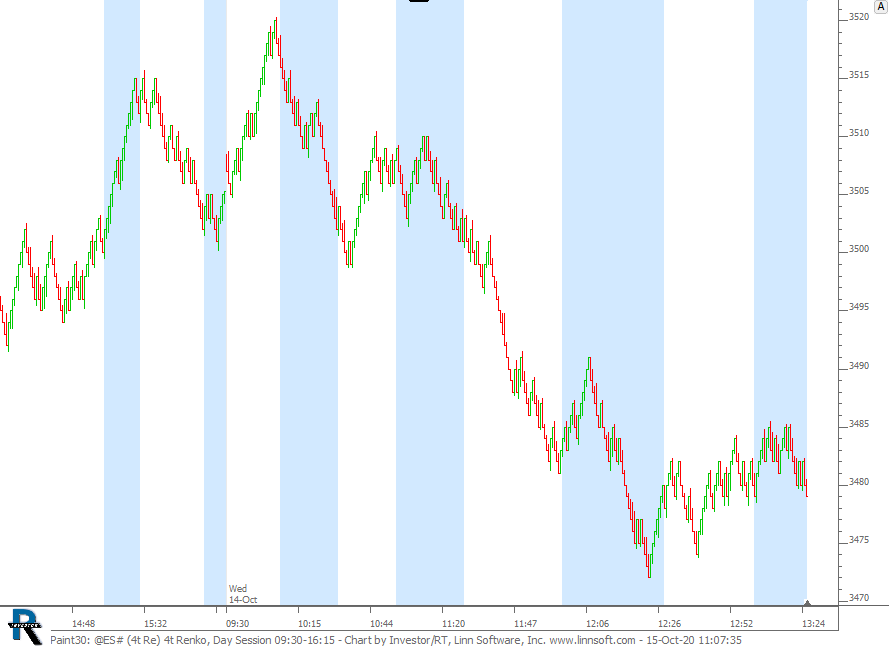Click the 3520 price axis label
The width and height of the screenshot is (889, 647).
858,17
